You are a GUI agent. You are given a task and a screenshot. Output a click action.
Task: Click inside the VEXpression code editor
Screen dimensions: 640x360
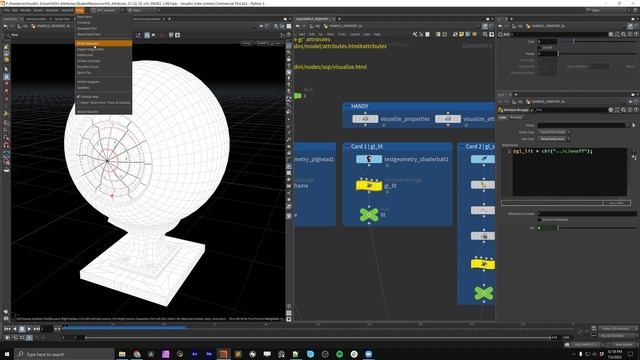click(x=569, y=172)
